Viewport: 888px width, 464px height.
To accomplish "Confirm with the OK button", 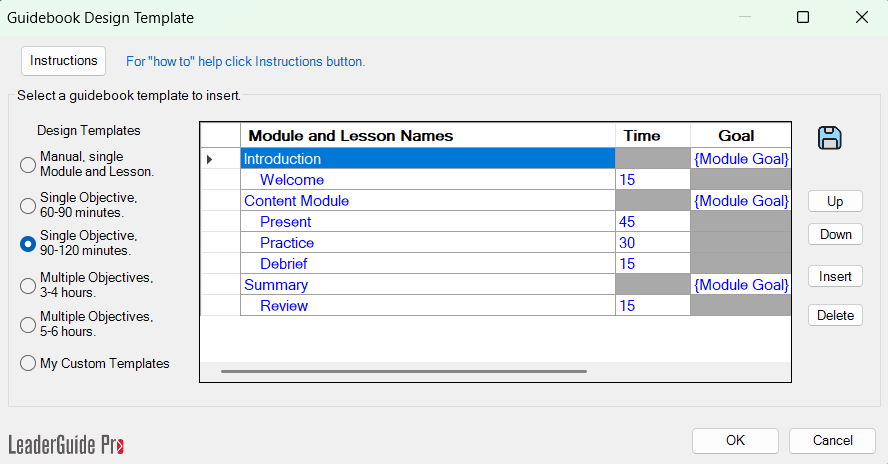I will pos(735,440).
